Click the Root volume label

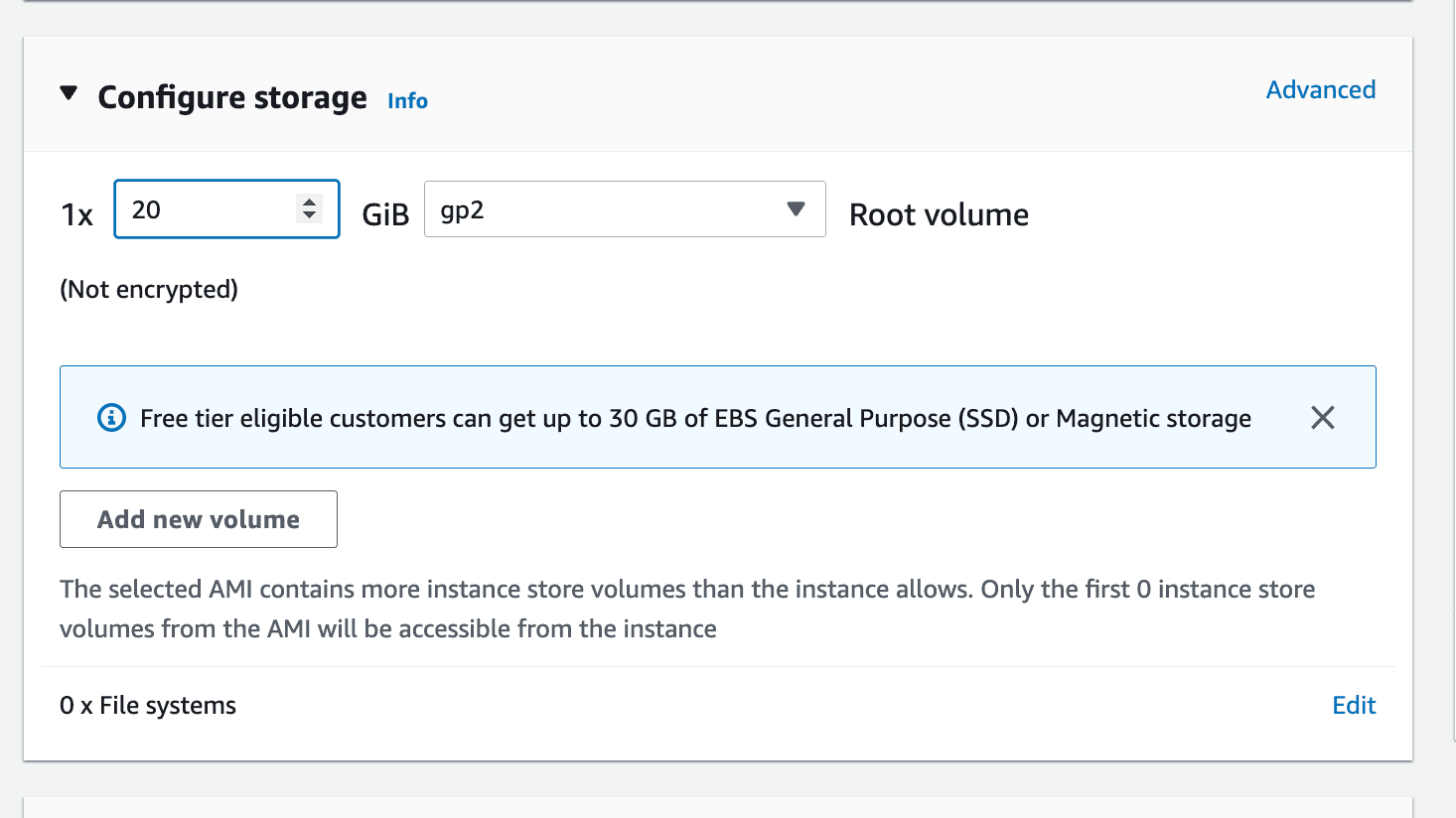click(938, 214)
